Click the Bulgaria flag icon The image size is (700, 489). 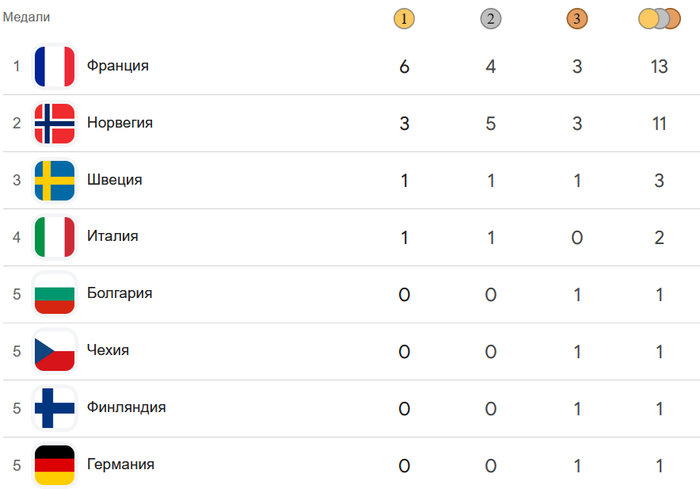[55, 294]
